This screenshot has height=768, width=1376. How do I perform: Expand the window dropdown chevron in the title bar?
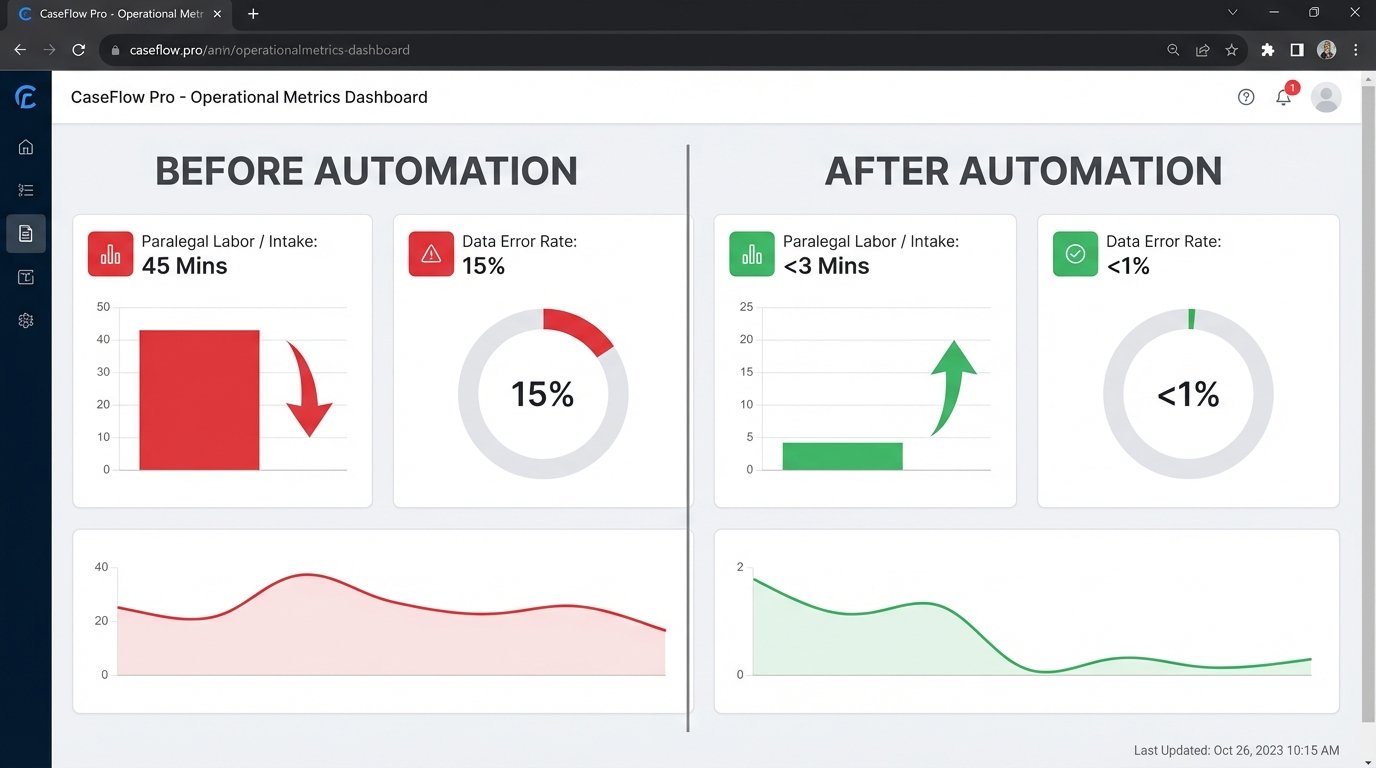point(1232,13)
